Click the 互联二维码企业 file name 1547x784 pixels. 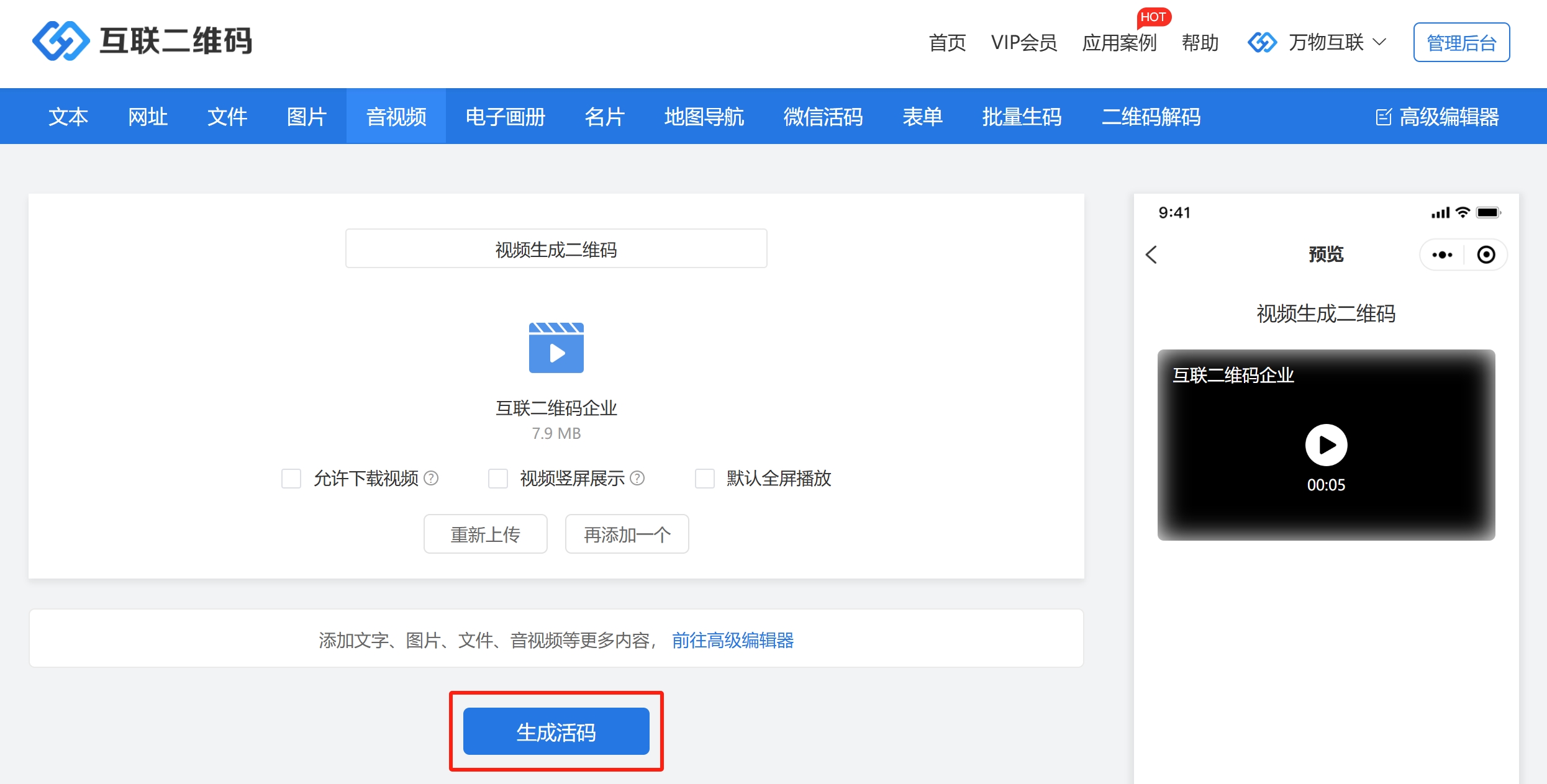pyautogui.click(x=556, y=408)
